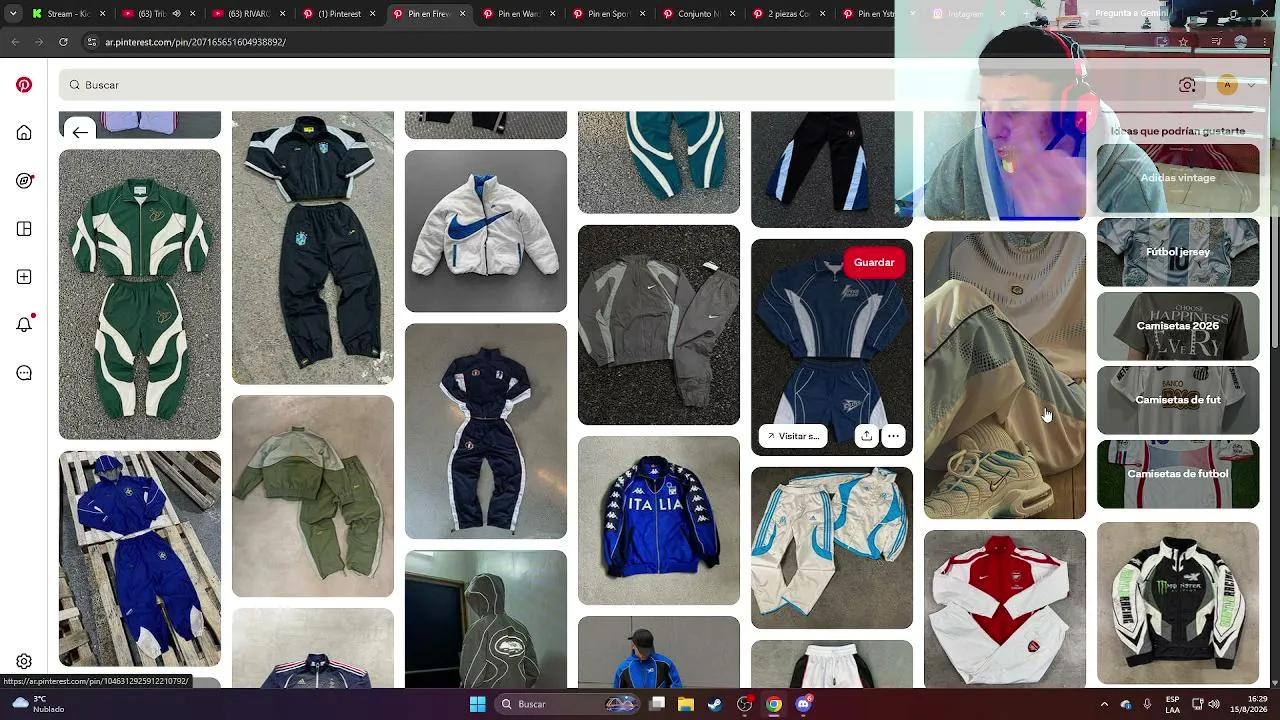Open the Pinterest logo home link

(24, 85)
